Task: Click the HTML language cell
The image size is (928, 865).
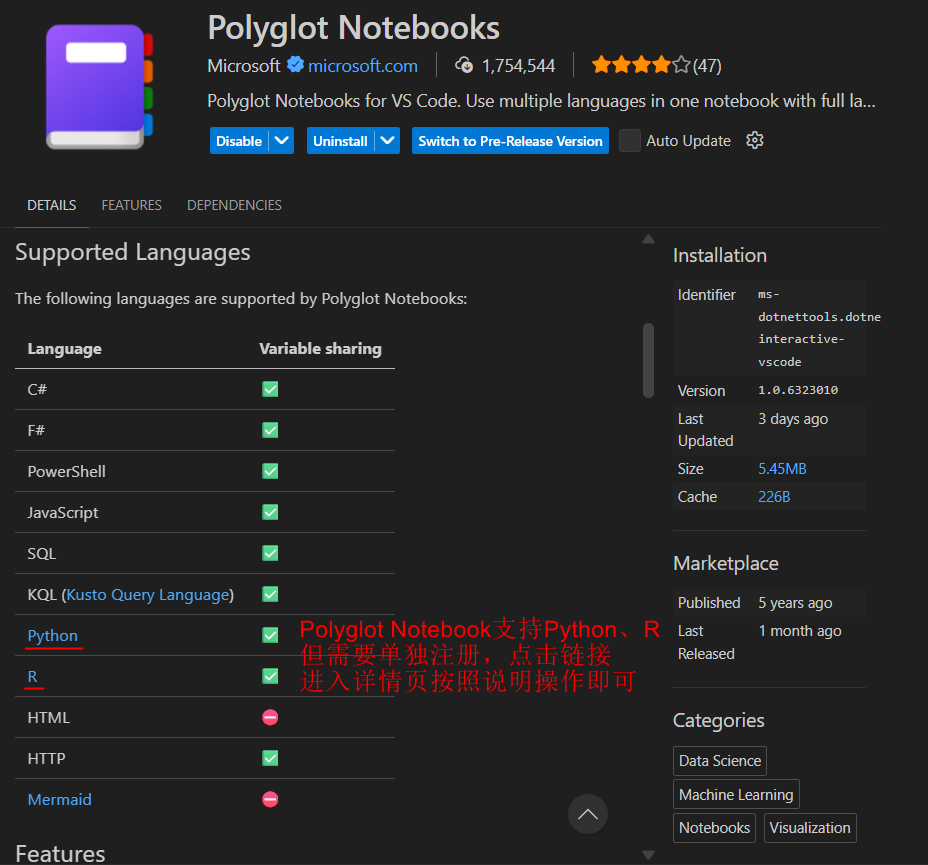Action: click(x=49, y=718)
